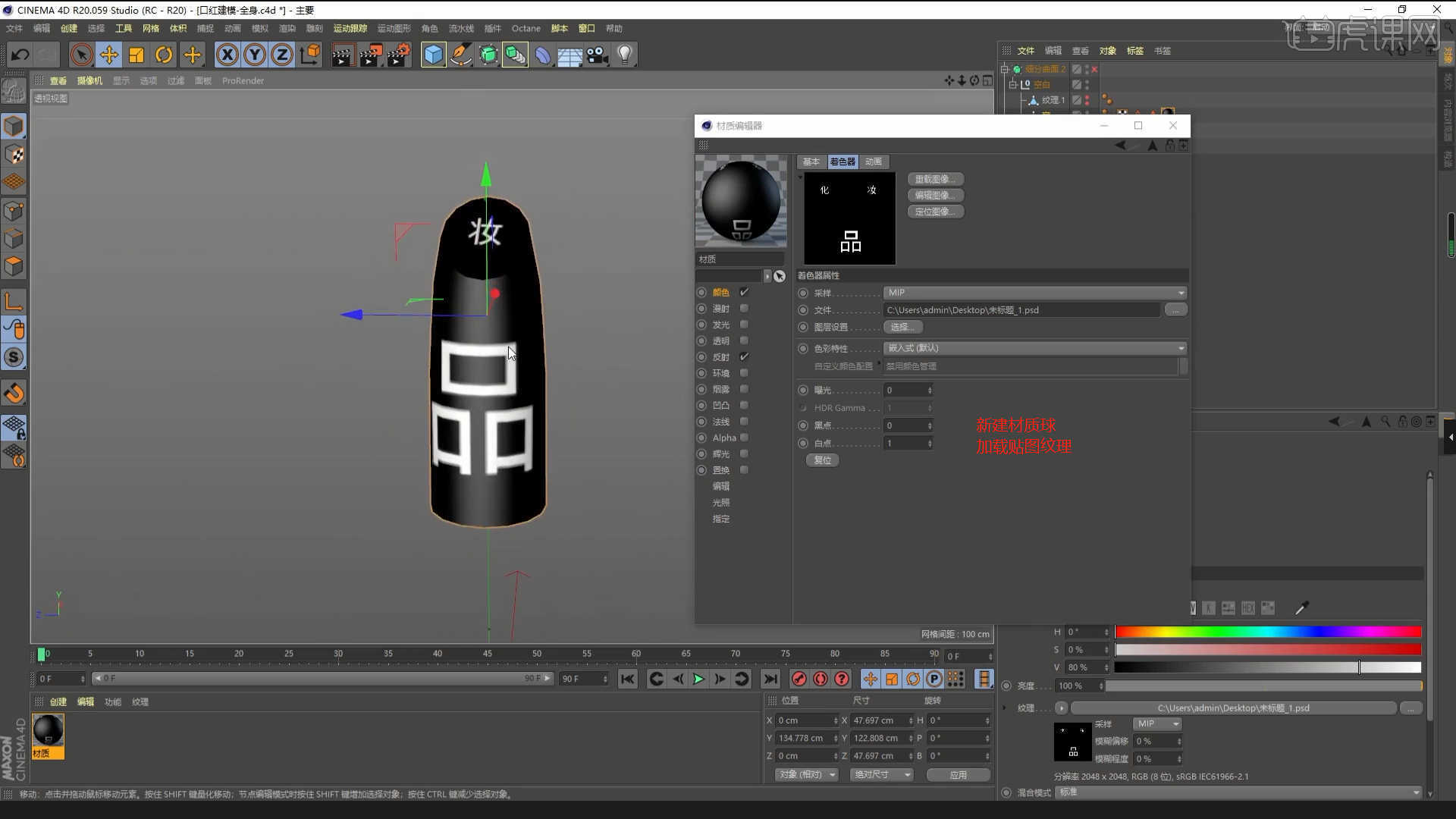The image size is (1456, 819).
Task: Add a Floor environment object
Action: click(x=570, y=55)
